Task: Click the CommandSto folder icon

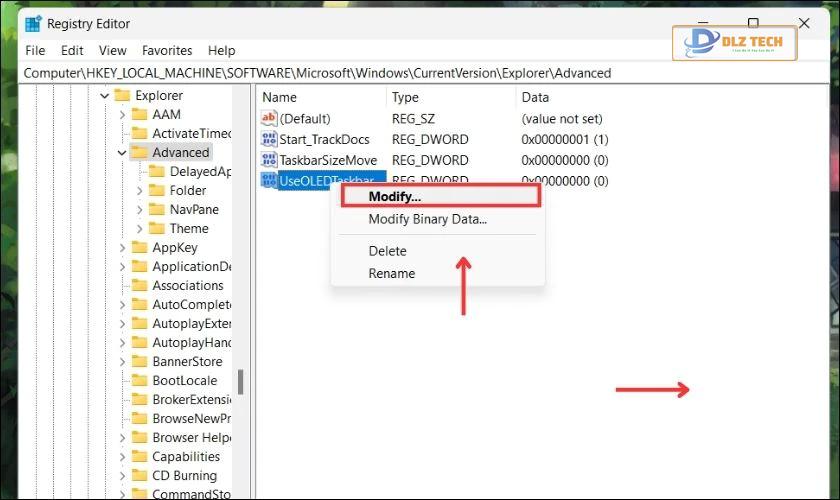Action: [x=139, y=494]
